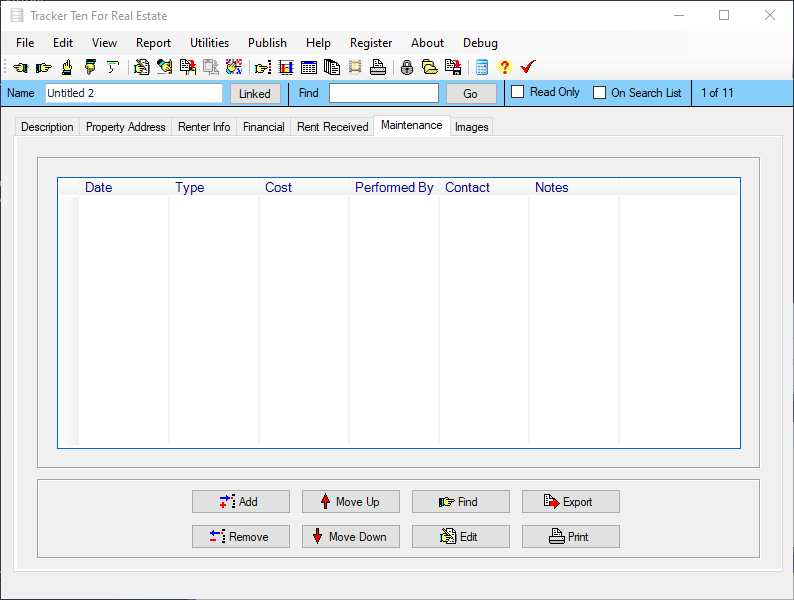
Task: Click the Date column header
Action: pos(124,187)
